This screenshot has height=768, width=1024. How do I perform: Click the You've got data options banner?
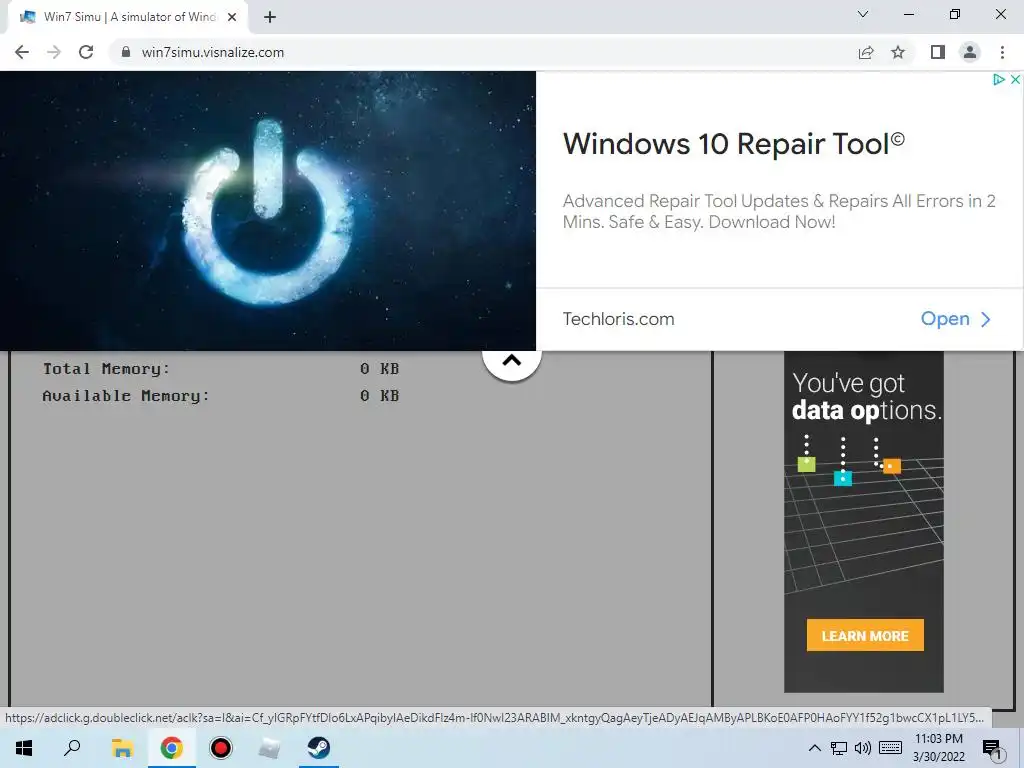tap(864, 521)
